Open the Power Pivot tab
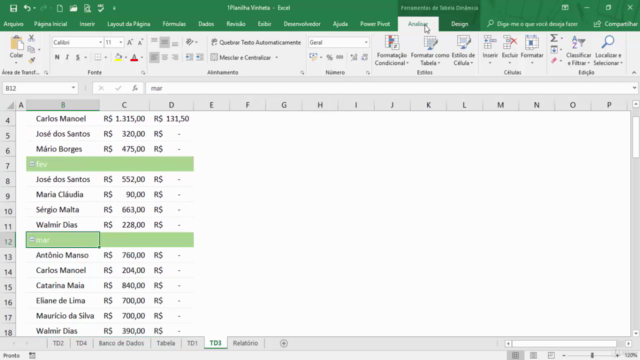 point(375,24)
